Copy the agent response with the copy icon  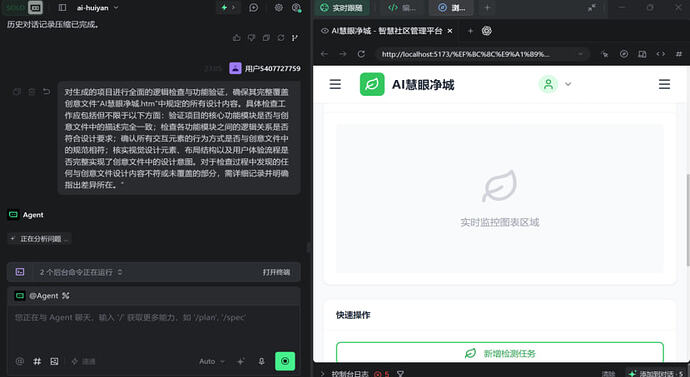(266, 38)
